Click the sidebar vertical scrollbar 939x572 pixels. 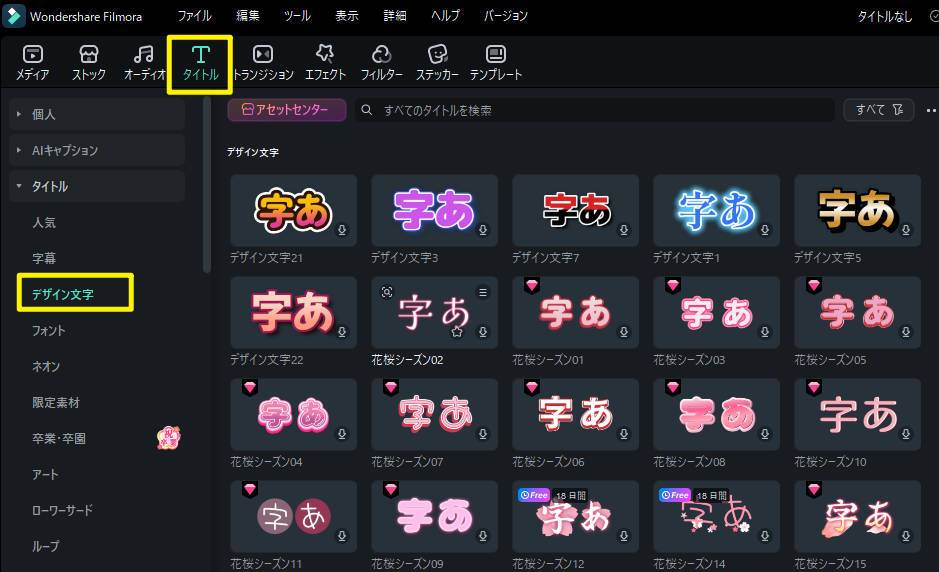(x=207, y=184)
